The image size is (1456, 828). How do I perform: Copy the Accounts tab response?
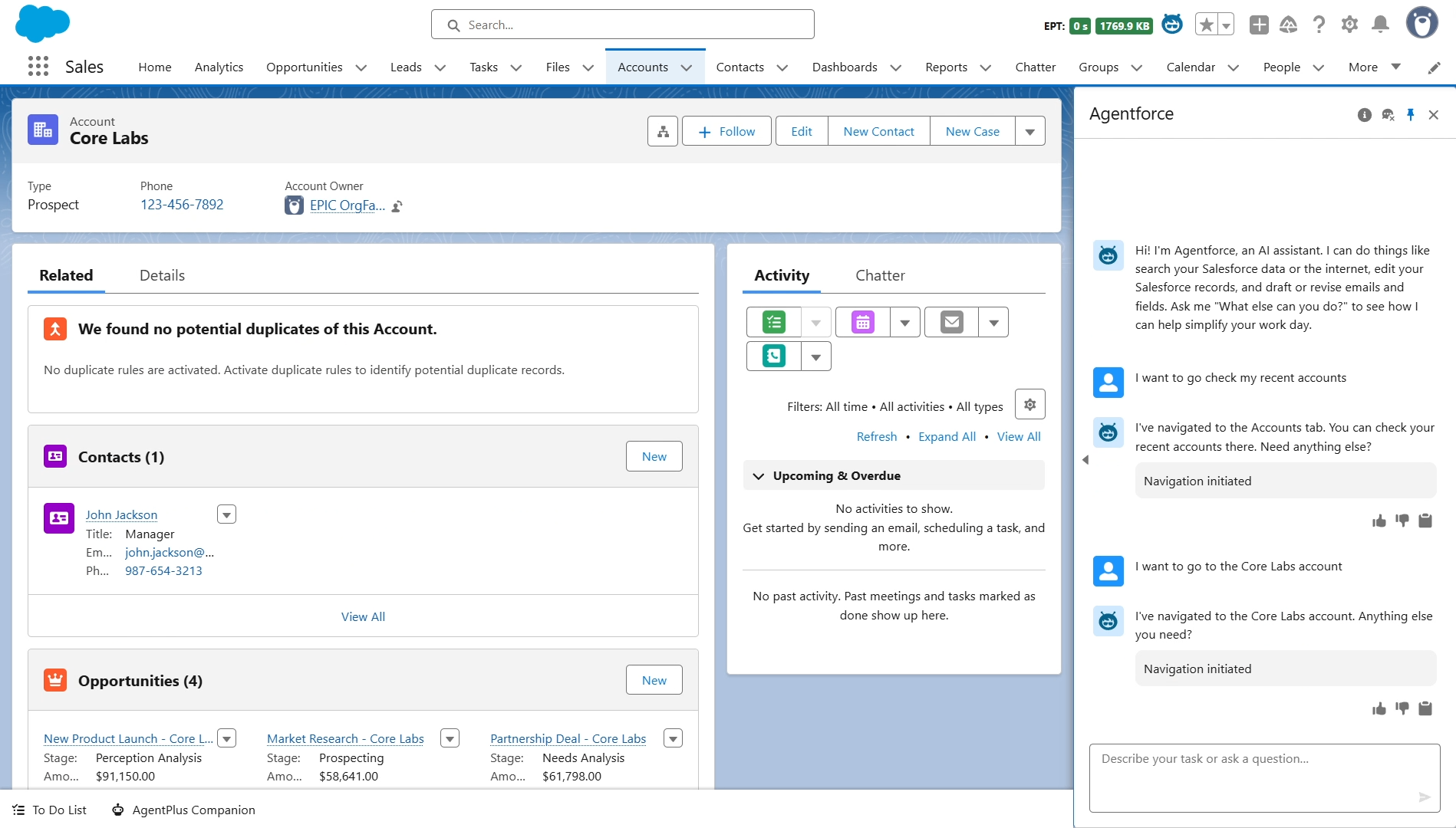(1425, 521)
